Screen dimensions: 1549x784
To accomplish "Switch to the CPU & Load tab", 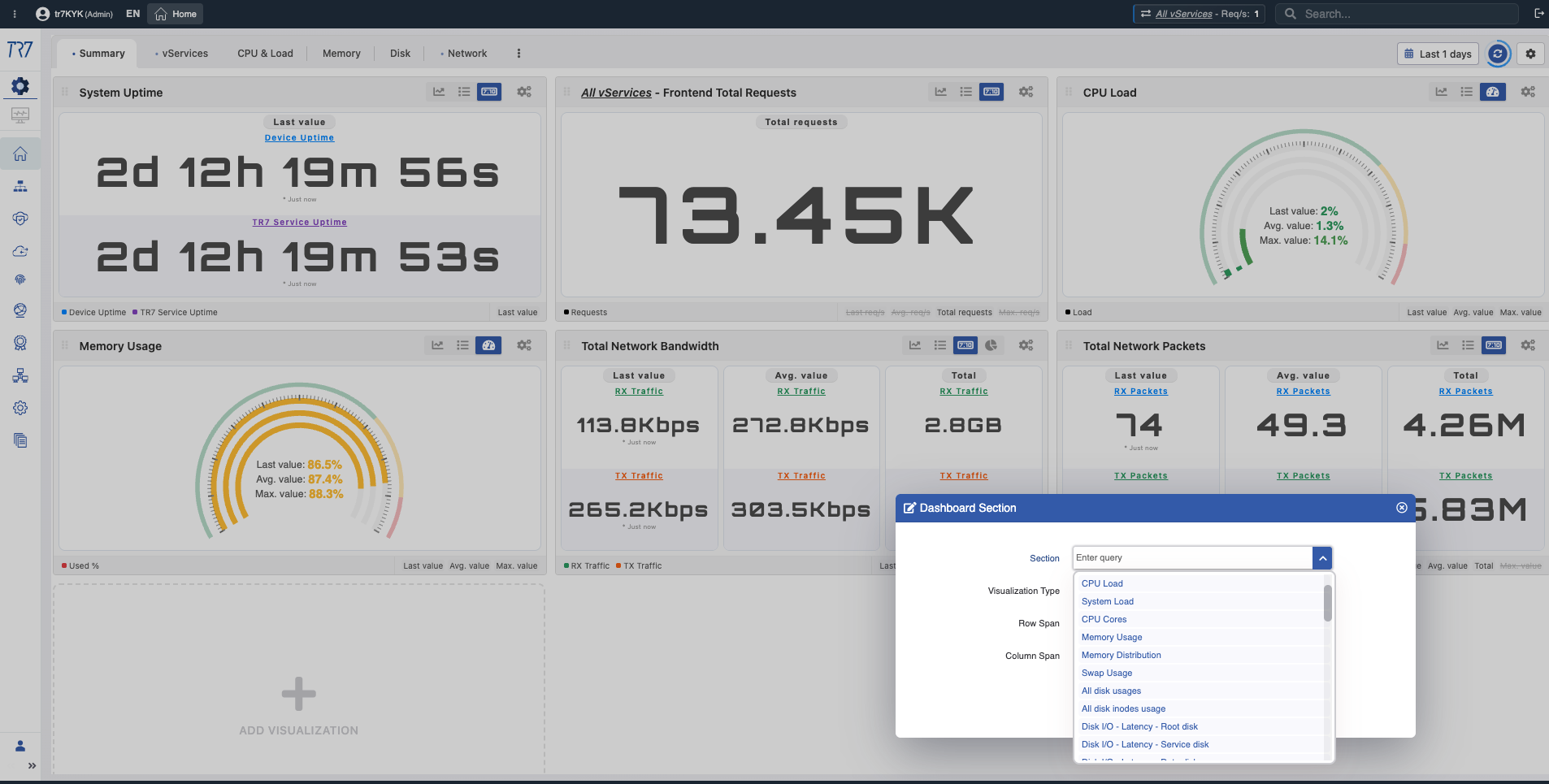I will click(265, 54).
